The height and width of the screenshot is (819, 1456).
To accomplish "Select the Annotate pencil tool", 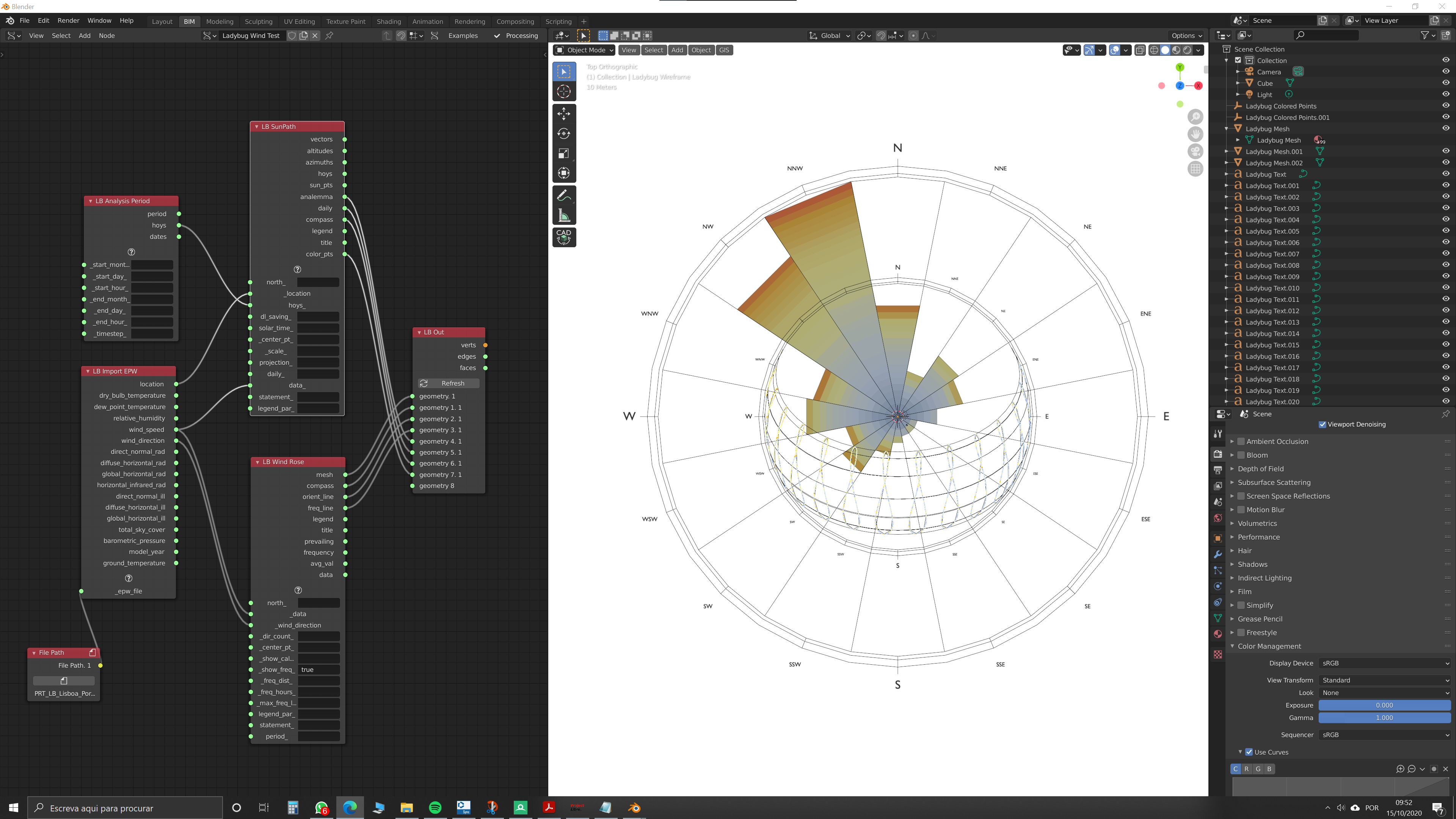I will pos(563,196).
